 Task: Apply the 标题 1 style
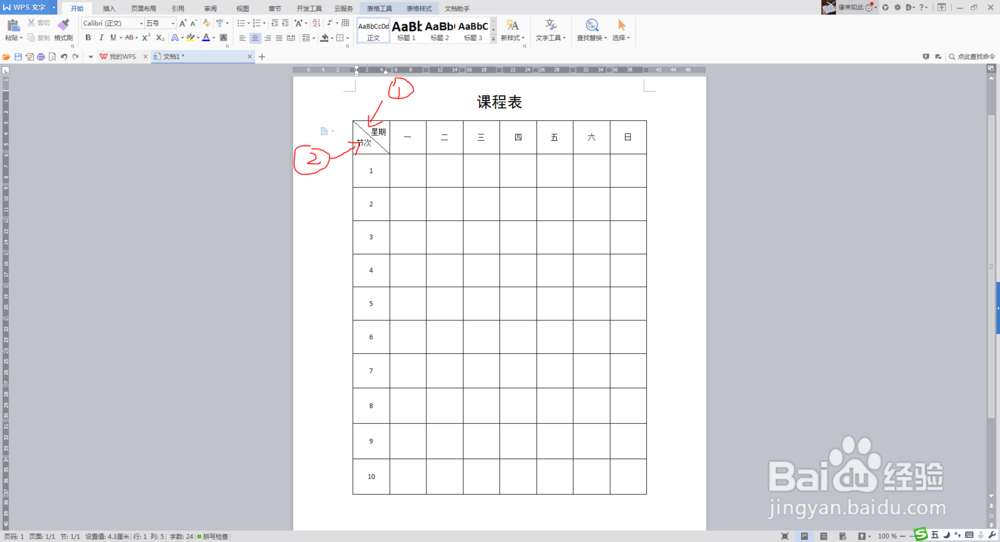click(406, 31)
